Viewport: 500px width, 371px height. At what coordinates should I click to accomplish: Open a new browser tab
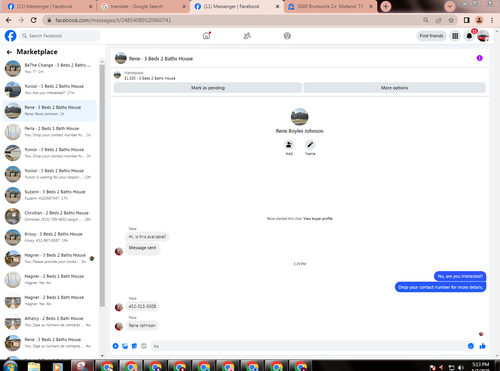[x=386, y=6]
